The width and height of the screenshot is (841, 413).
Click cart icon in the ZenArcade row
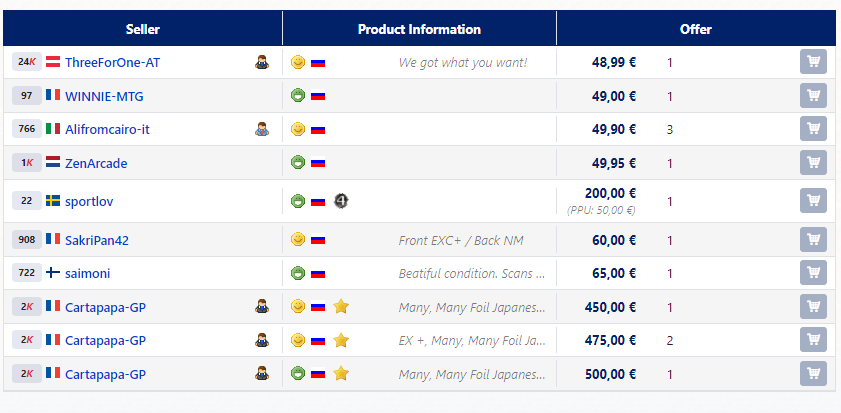tap(813, 163)
